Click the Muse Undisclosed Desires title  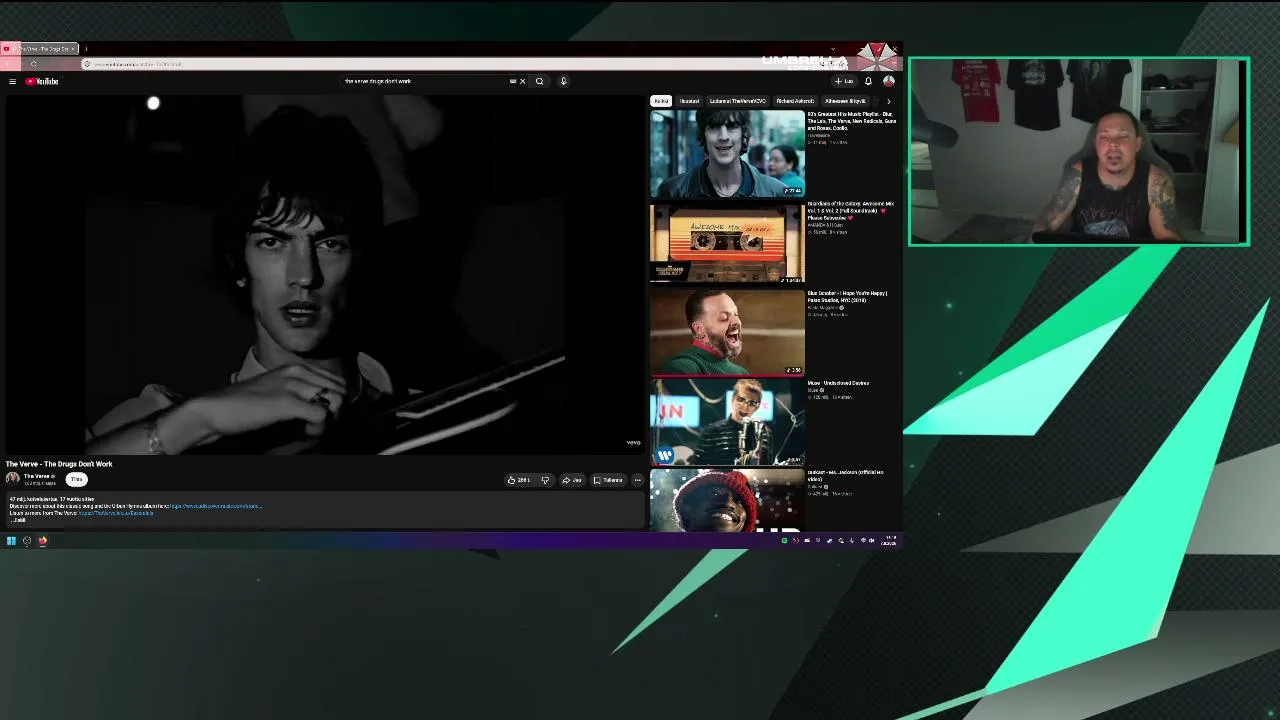click(838, 383)
